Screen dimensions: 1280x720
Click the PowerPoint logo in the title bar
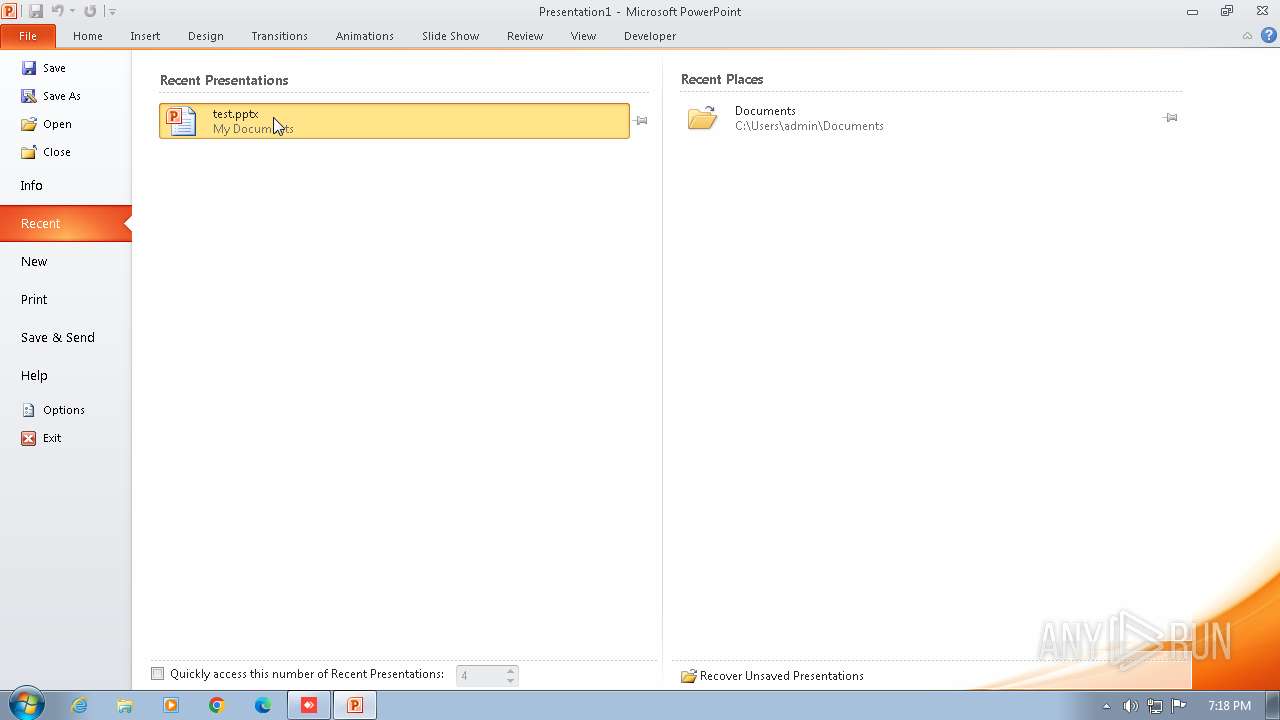click(9, 11)
